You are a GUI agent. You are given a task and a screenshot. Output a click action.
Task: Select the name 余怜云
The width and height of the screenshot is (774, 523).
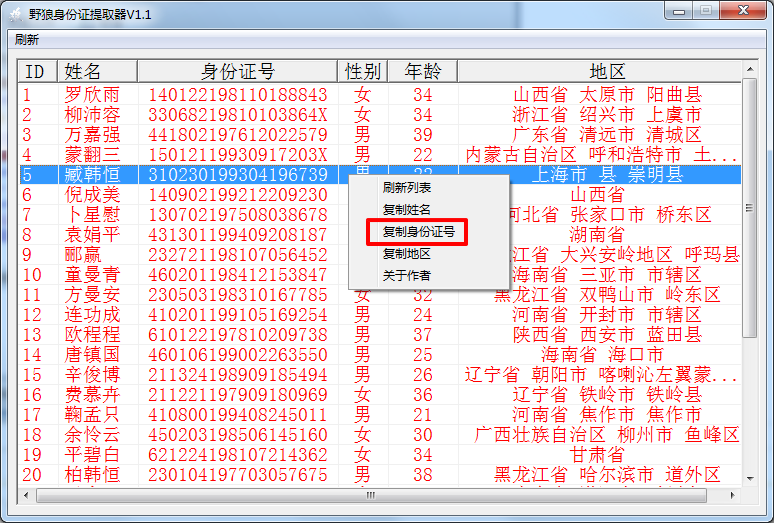point(92,434)
